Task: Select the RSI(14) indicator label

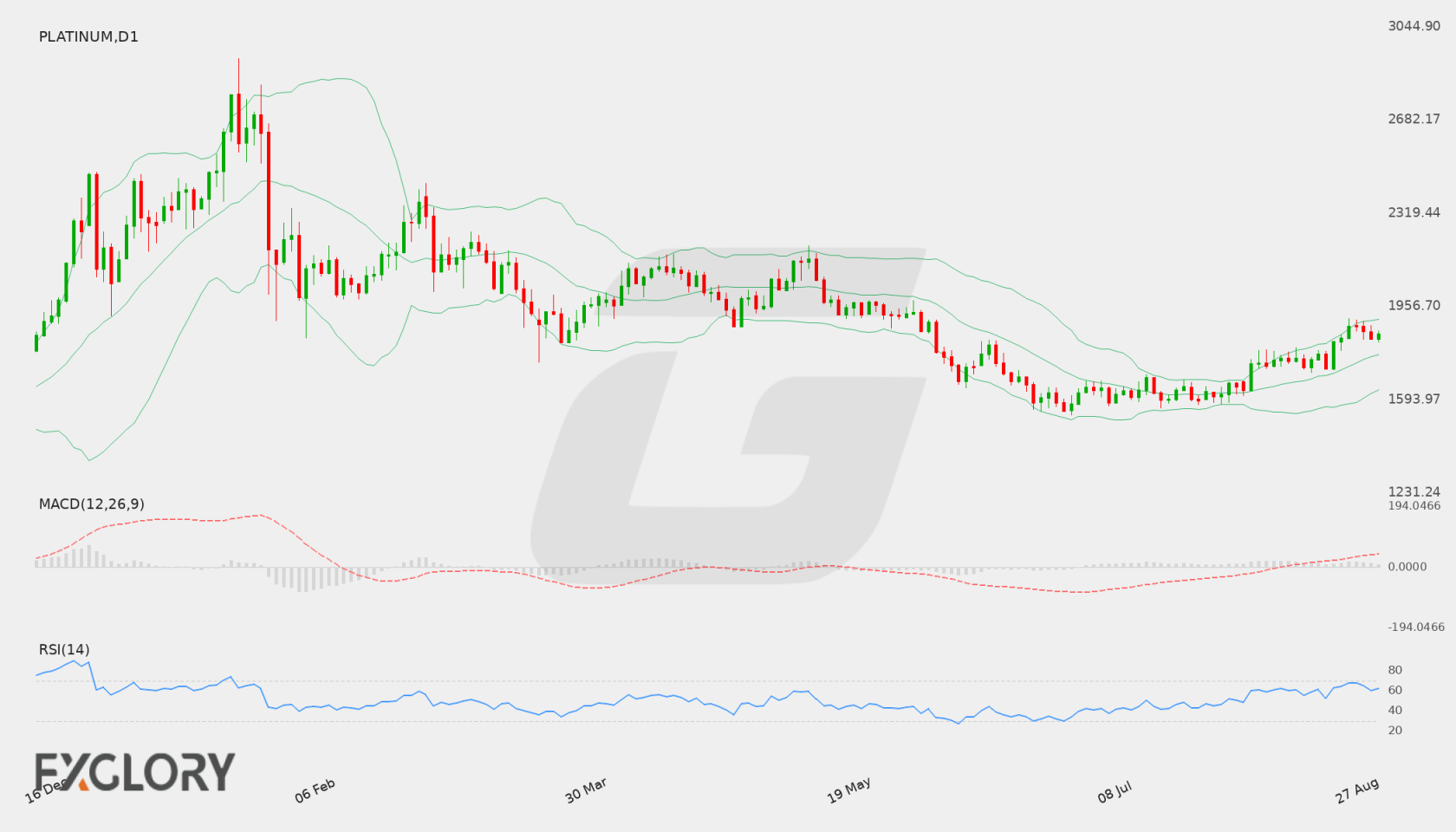Action: pyautogui.click(x=64, y=650)
